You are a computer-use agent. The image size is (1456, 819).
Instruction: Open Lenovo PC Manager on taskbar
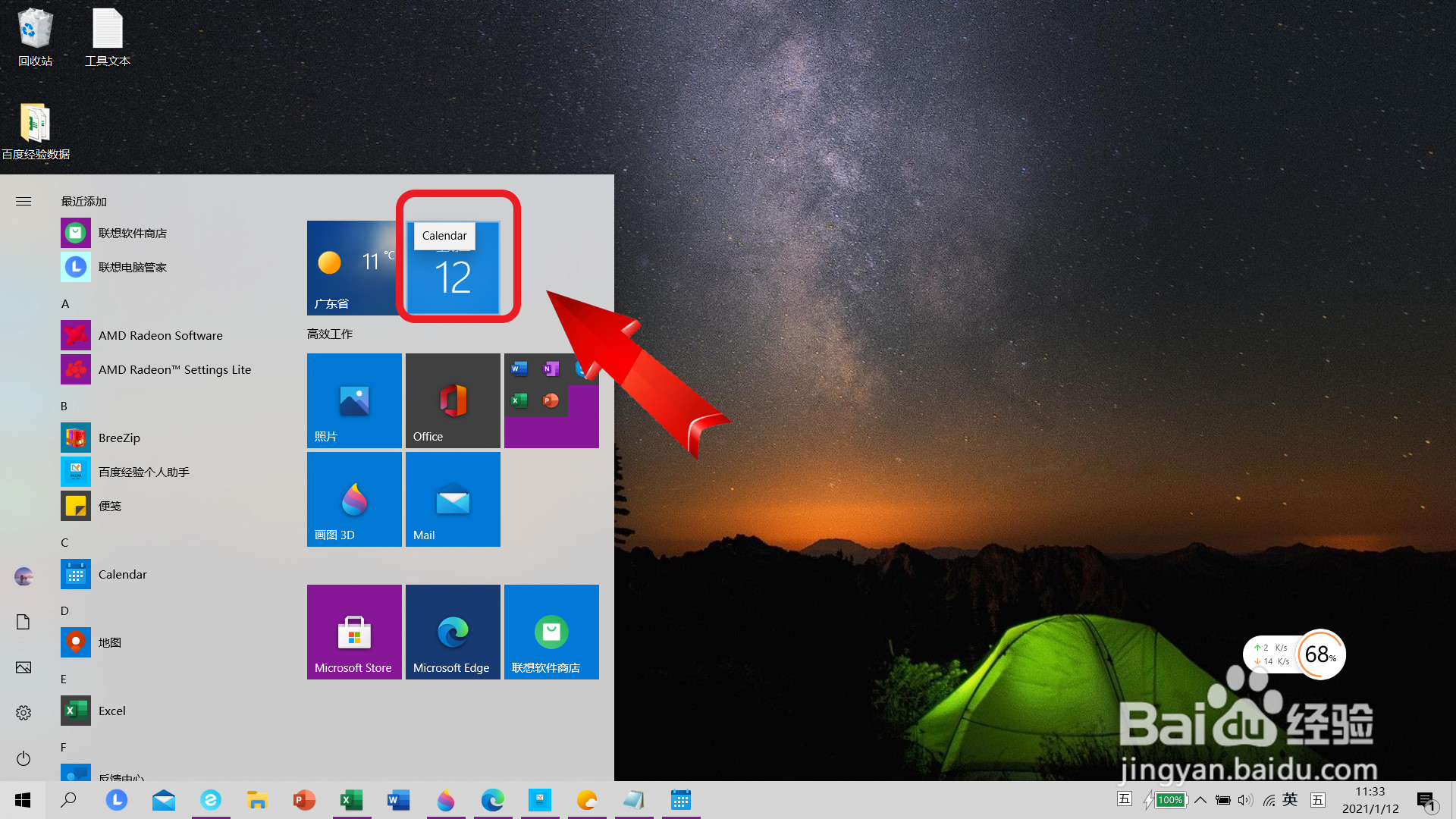coord(117,800)
